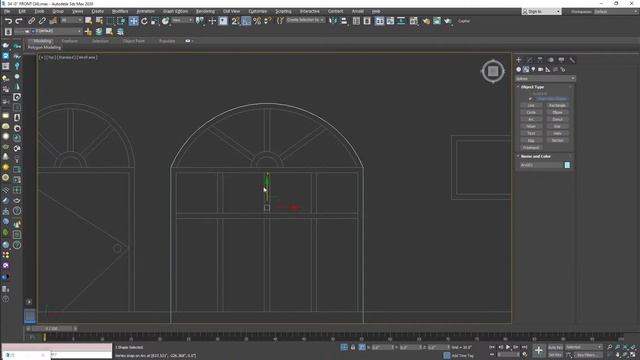Click the Undo arrow icon
640x360 pixels.
(x=8, y=21)
